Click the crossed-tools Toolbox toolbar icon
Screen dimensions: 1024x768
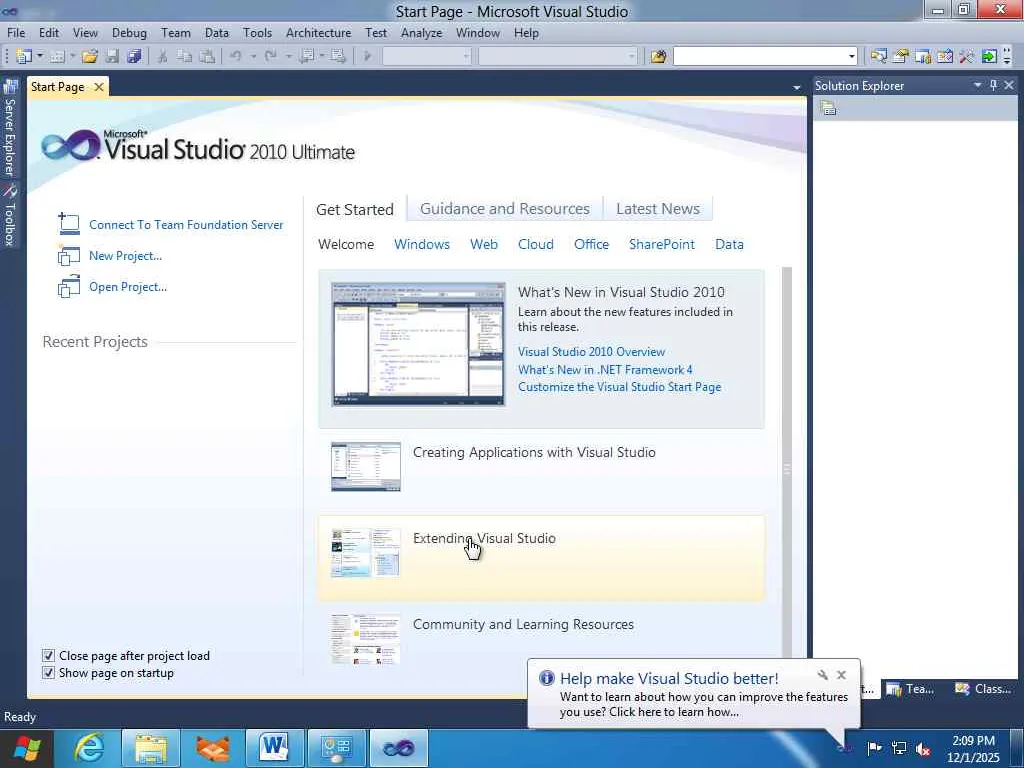tap(967, 56)
